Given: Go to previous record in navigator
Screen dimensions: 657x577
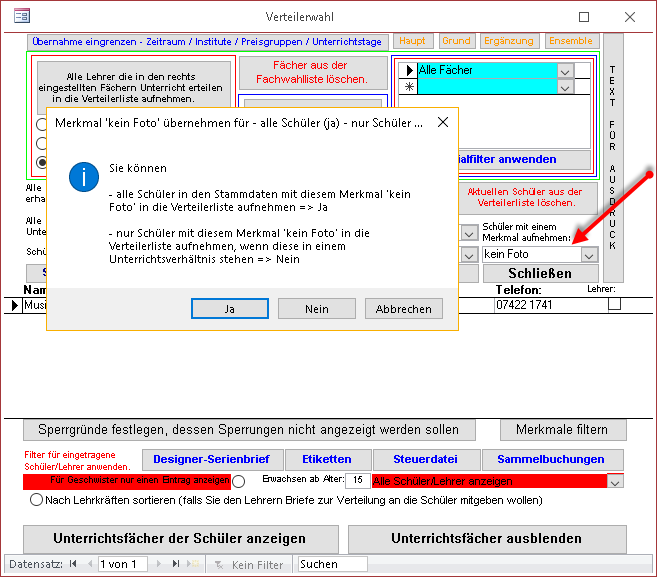Looking at the screenshot, I should click(x=87, y=565).
